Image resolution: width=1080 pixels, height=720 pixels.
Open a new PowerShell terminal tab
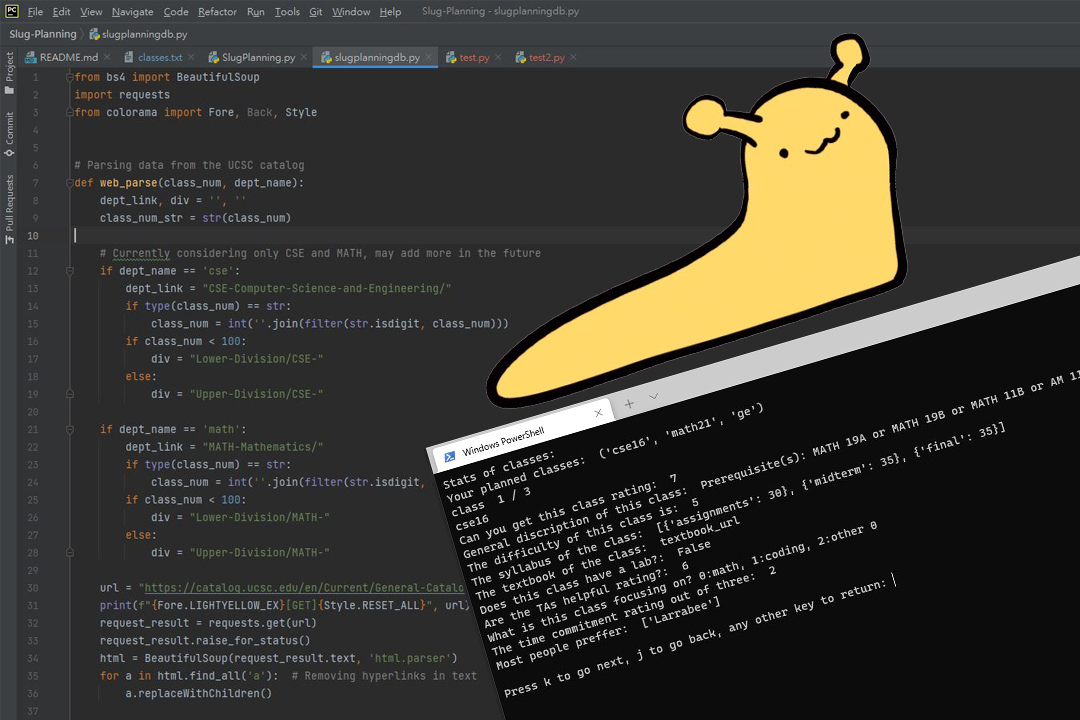[629, 404]
